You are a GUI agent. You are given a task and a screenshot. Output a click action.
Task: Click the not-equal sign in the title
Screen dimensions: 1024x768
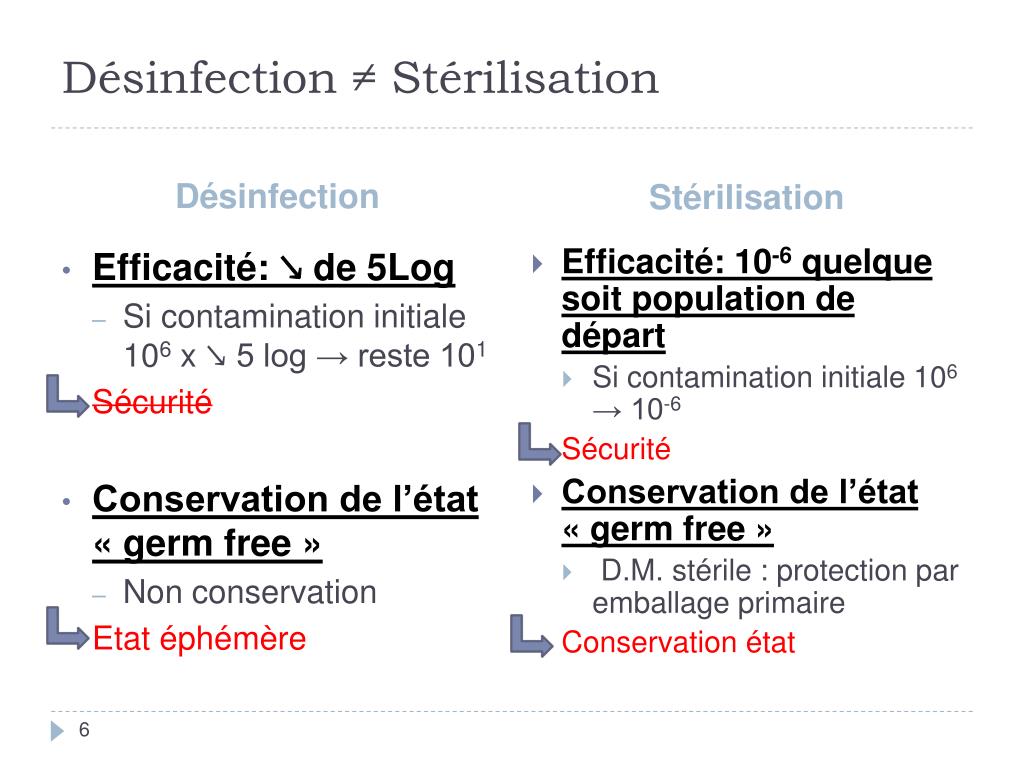[364, 78]
